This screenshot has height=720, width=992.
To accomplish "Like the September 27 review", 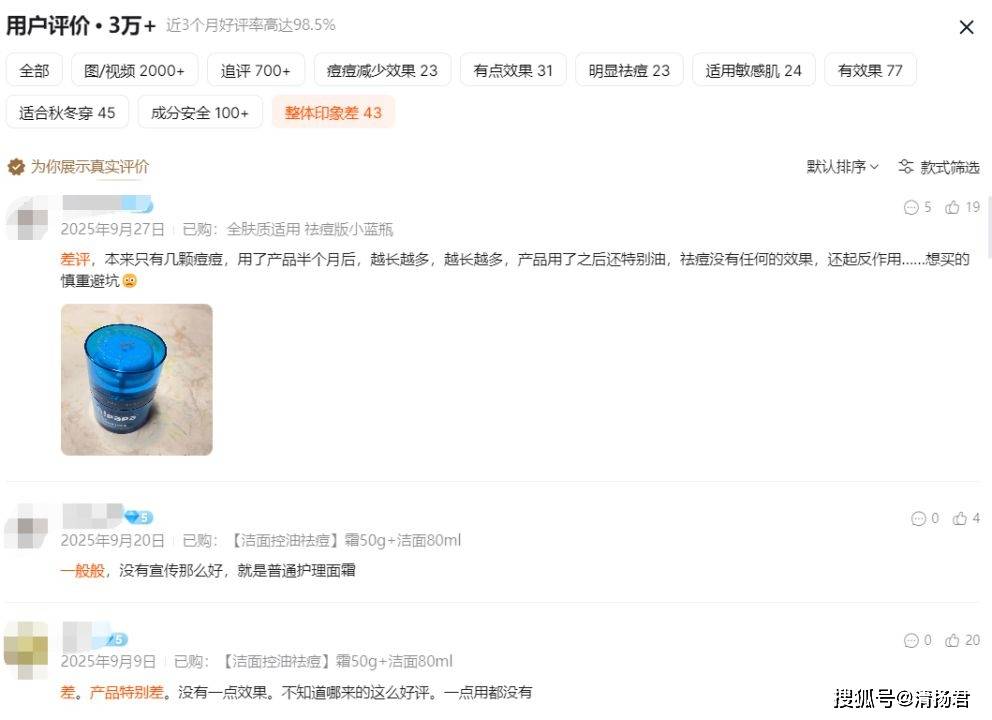I will pos(962,207).
